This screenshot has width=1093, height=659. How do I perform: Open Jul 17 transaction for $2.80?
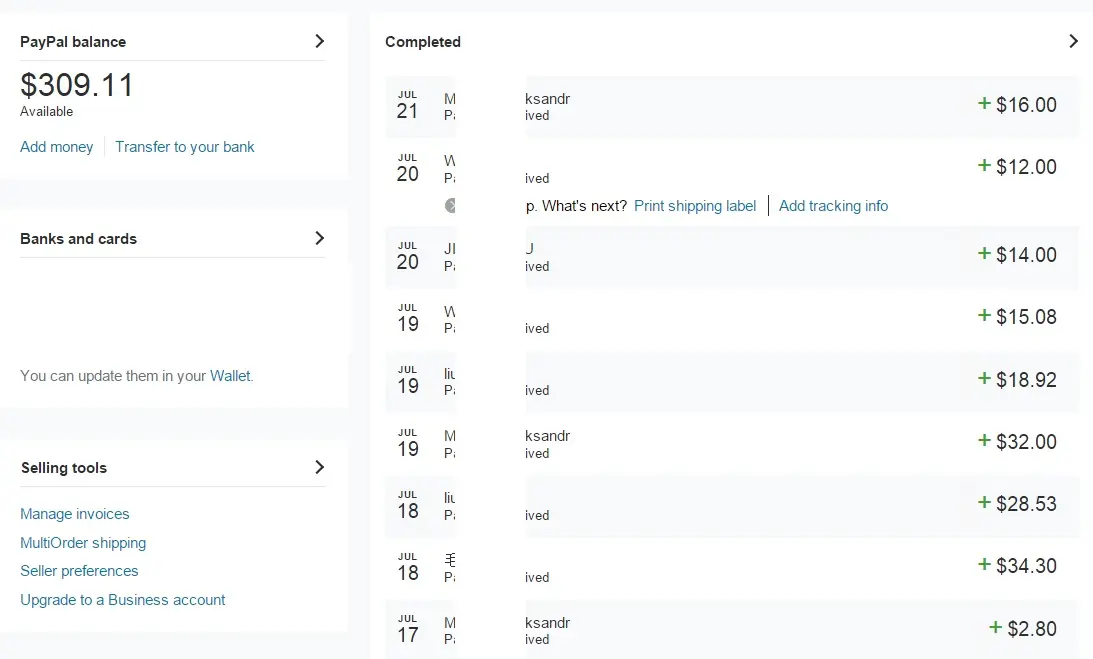(732, 629)
